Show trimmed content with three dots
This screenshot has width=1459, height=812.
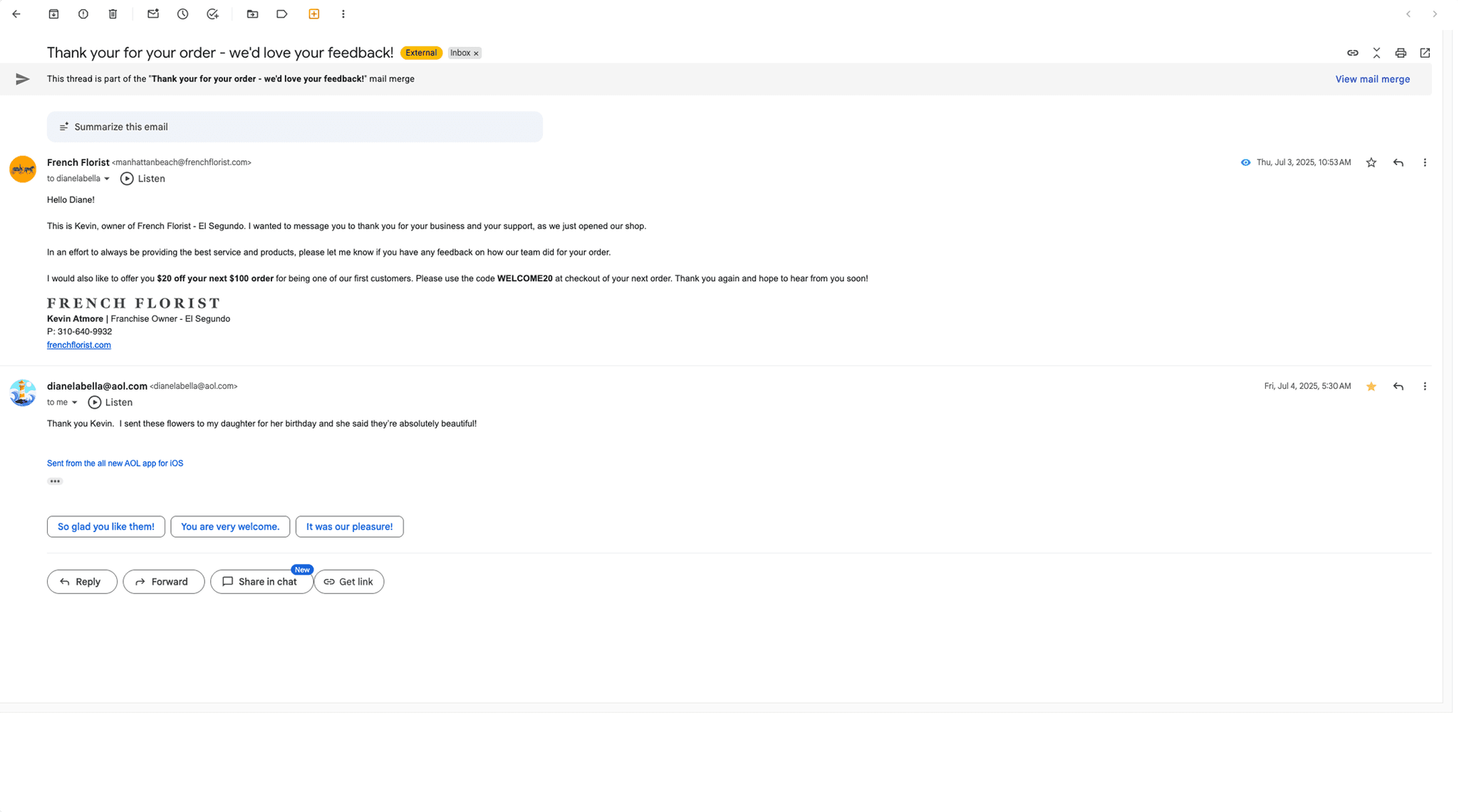(x=55, y=482)
